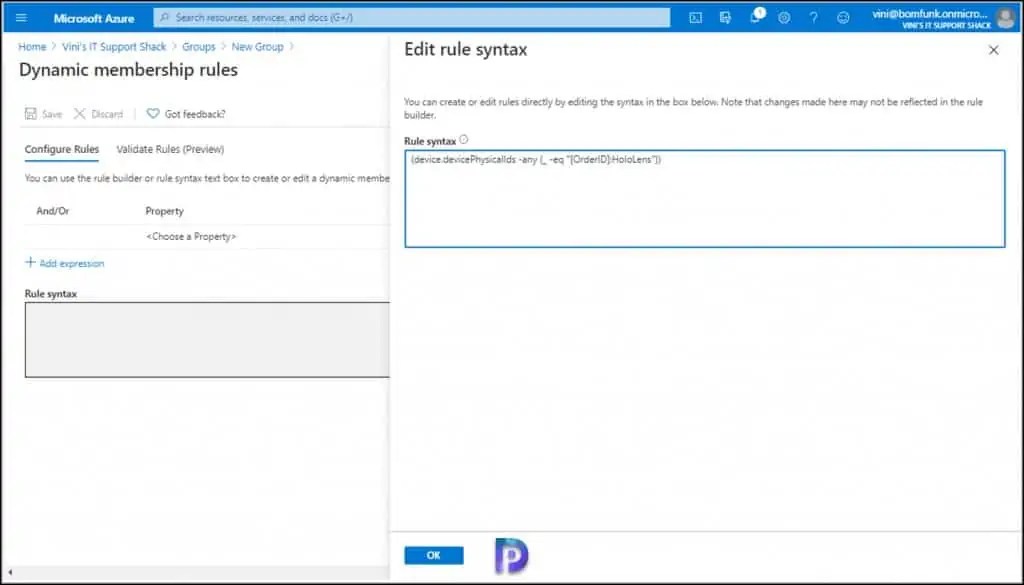Open the Help question mark icon

point(812,17)
